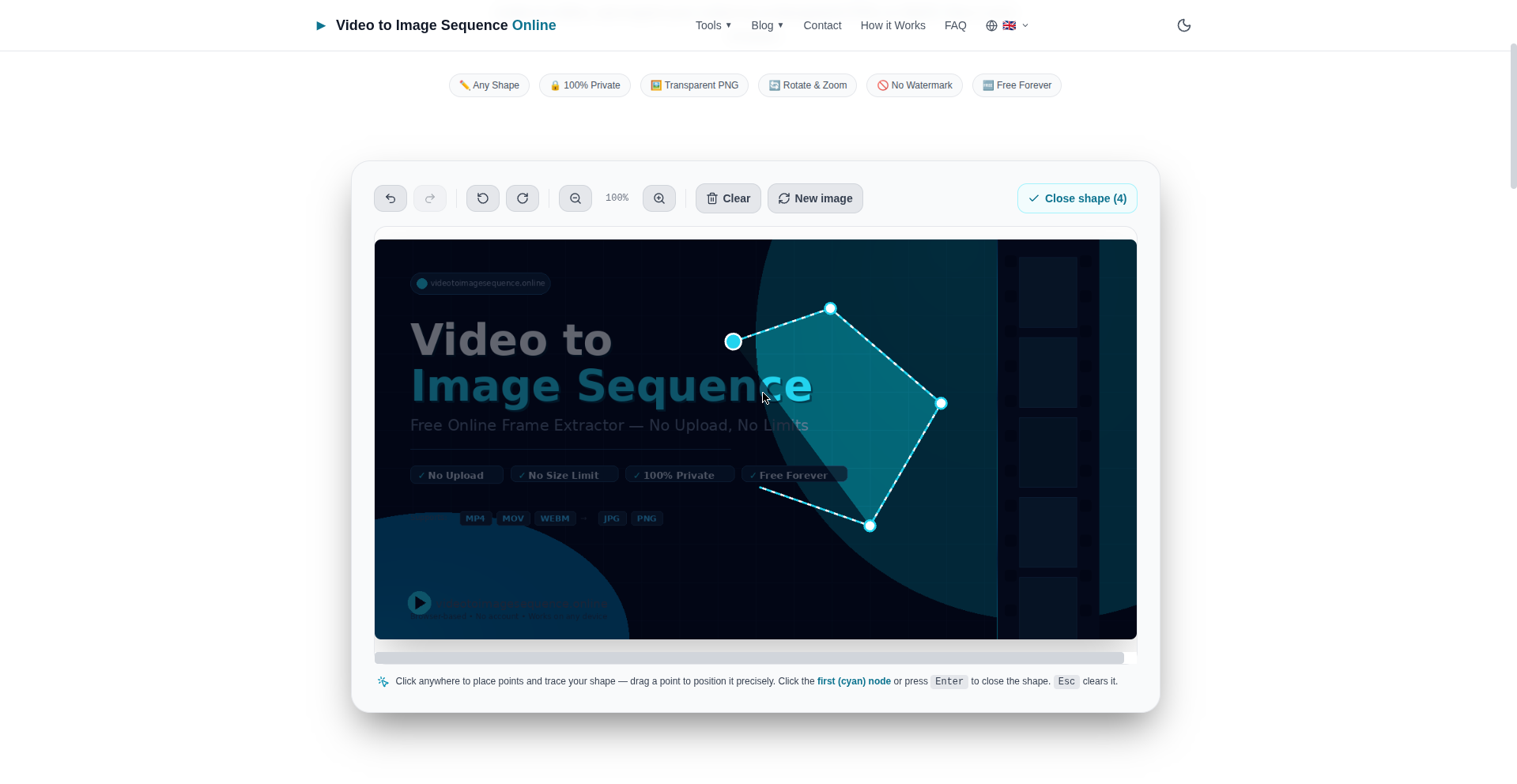Image resolution: width=1517 pixels, height=784 pixels.
Task: Click the 100% zoom level text
Action: 617,198
